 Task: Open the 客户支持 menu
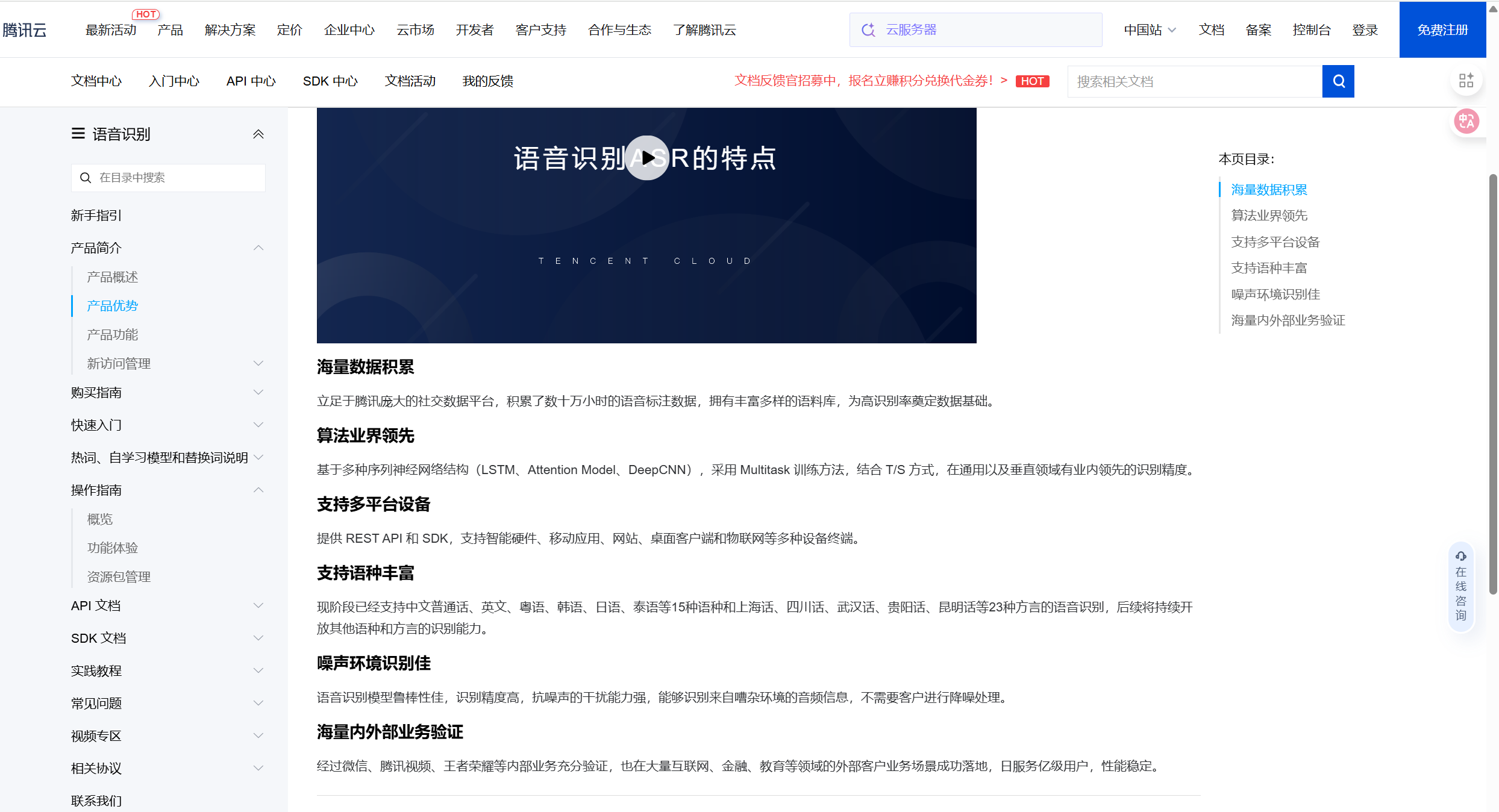click(x=541, y=30)
